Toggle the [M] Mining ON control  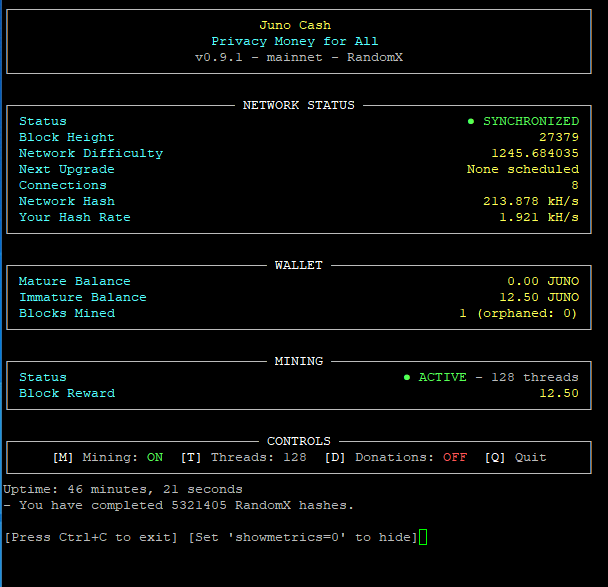pos(108,458)
